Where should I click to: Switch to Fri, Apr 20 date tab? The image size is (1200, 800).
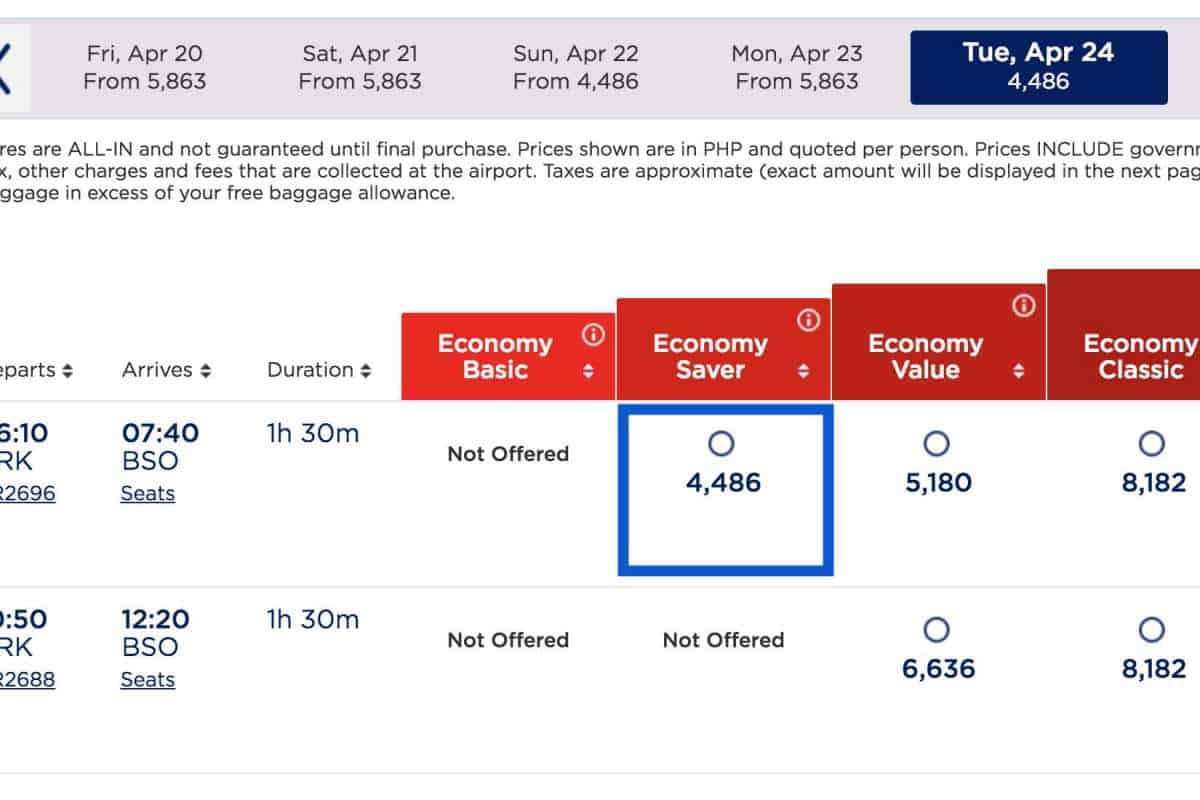[145, 67]
